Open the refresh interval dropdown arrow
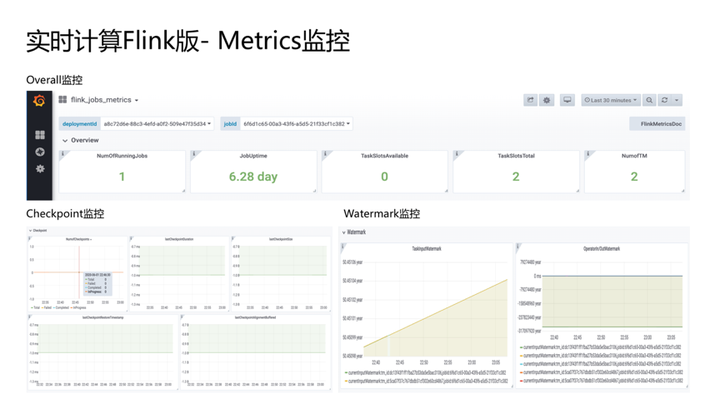The image size is (720, 404). 677,100
